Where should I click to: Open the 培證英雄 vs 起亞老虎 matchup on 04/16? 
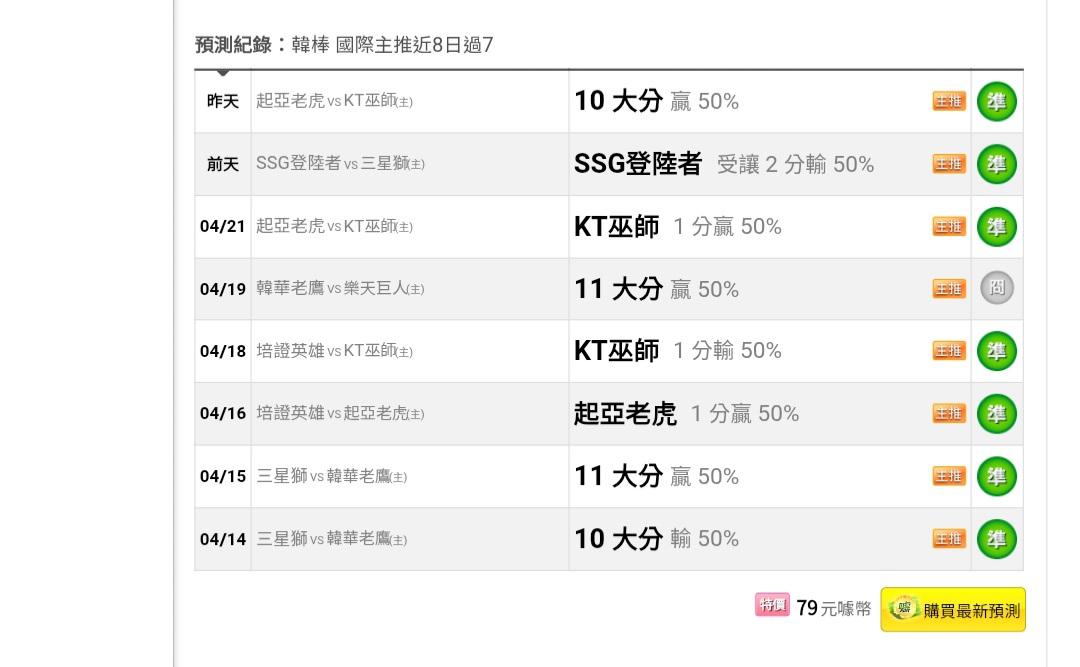click(340, 414)
